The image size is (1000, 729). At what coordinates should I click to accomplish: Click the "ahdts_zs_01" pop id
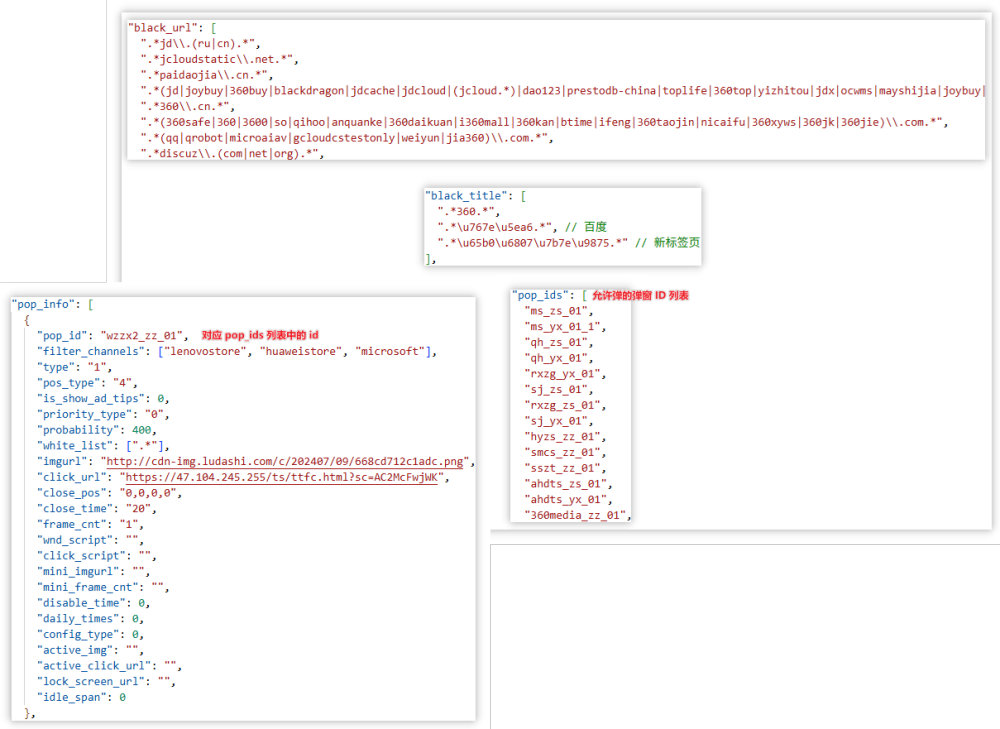[566, 484]
